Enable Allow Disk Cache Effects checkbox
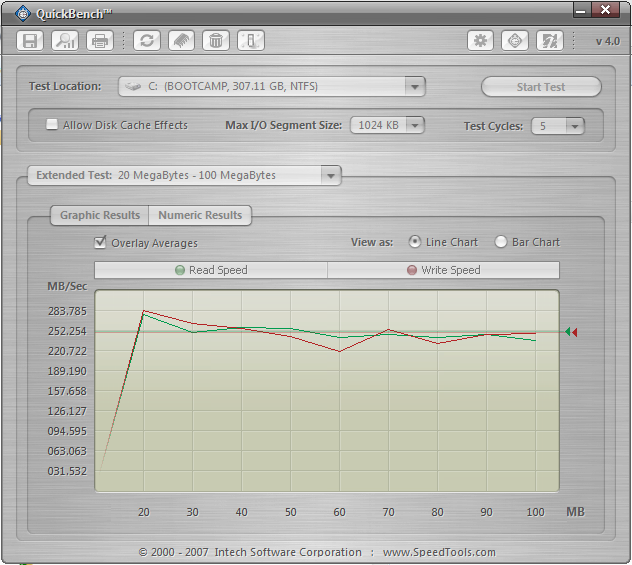This screenshot has height=565, width=632. pos(52,124)
